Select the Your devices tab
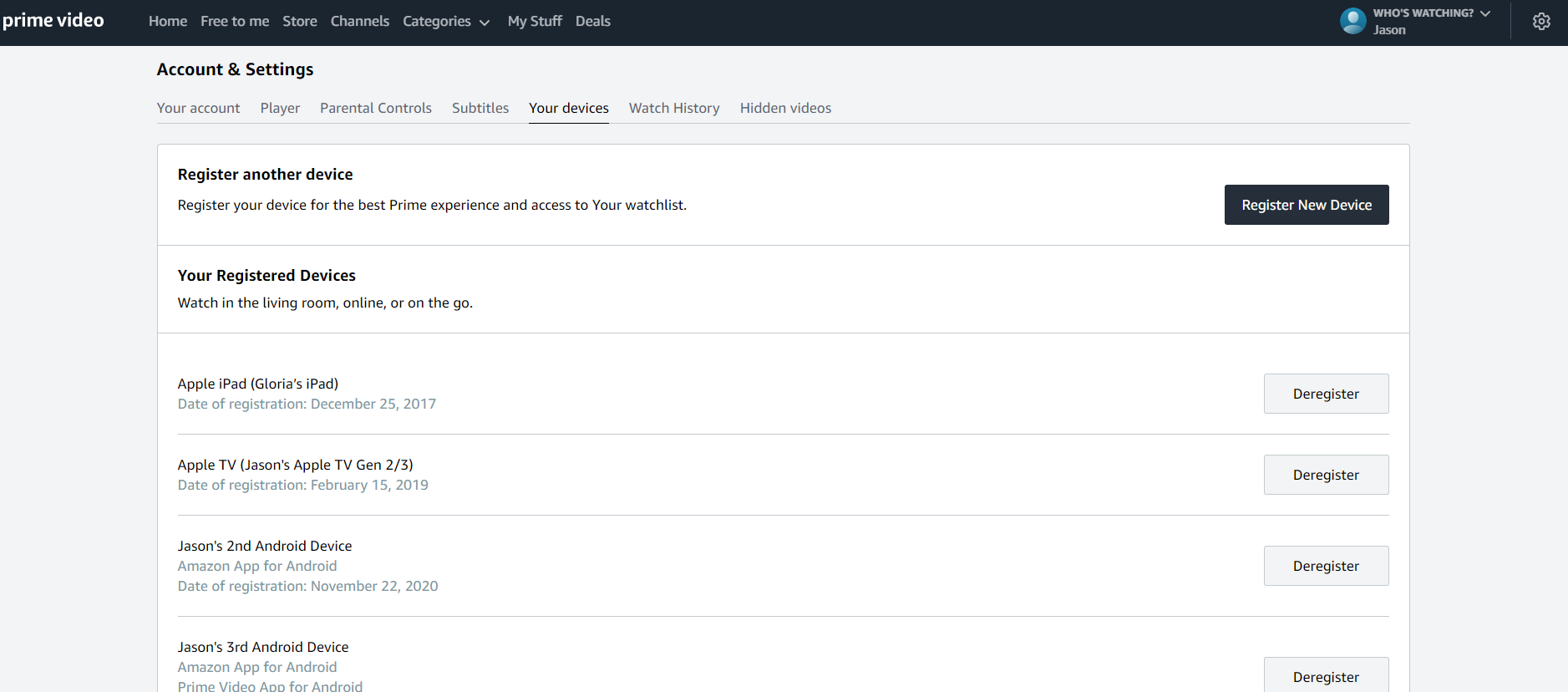Screen dimensions: 1568x692 (x=569, y=108)
